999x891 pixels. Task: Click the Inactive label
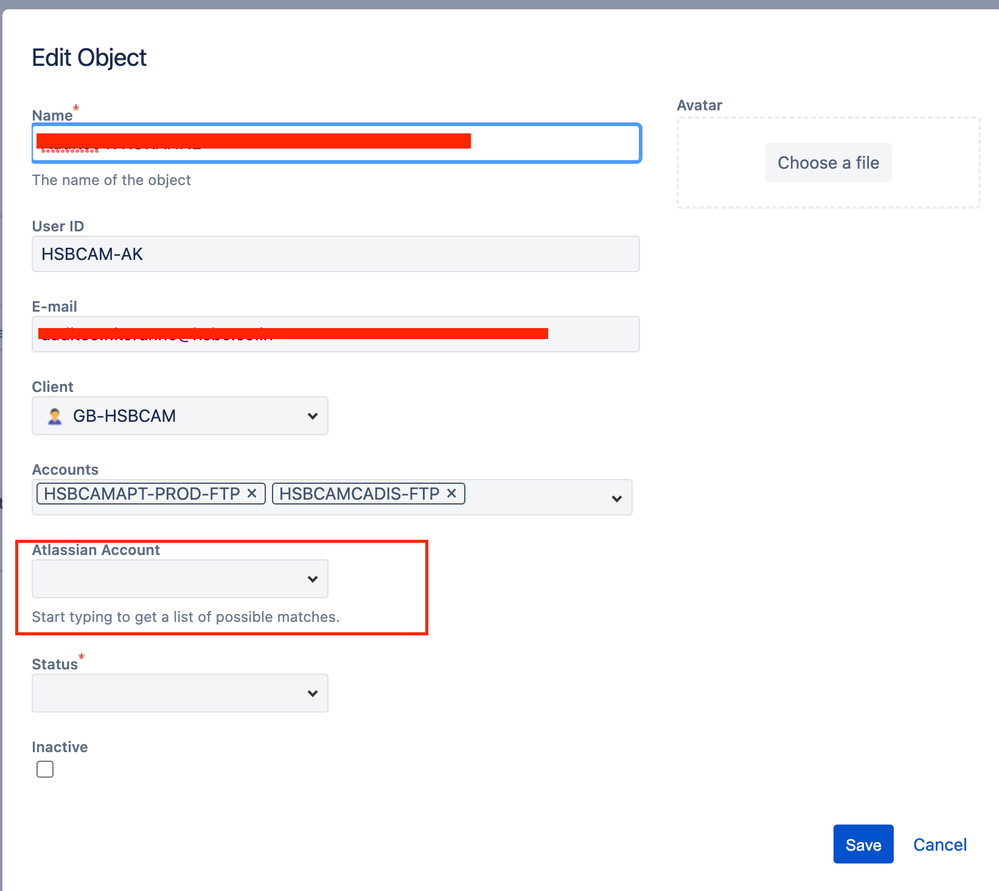click(x=60, y=747)
